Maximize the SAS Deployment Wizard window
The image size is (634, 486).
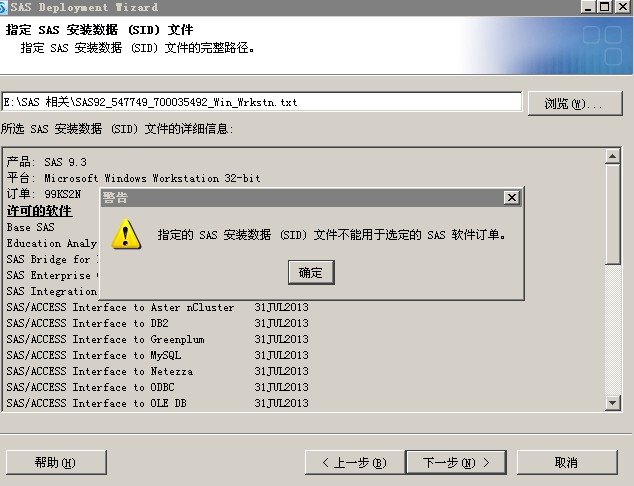[605, 7]
